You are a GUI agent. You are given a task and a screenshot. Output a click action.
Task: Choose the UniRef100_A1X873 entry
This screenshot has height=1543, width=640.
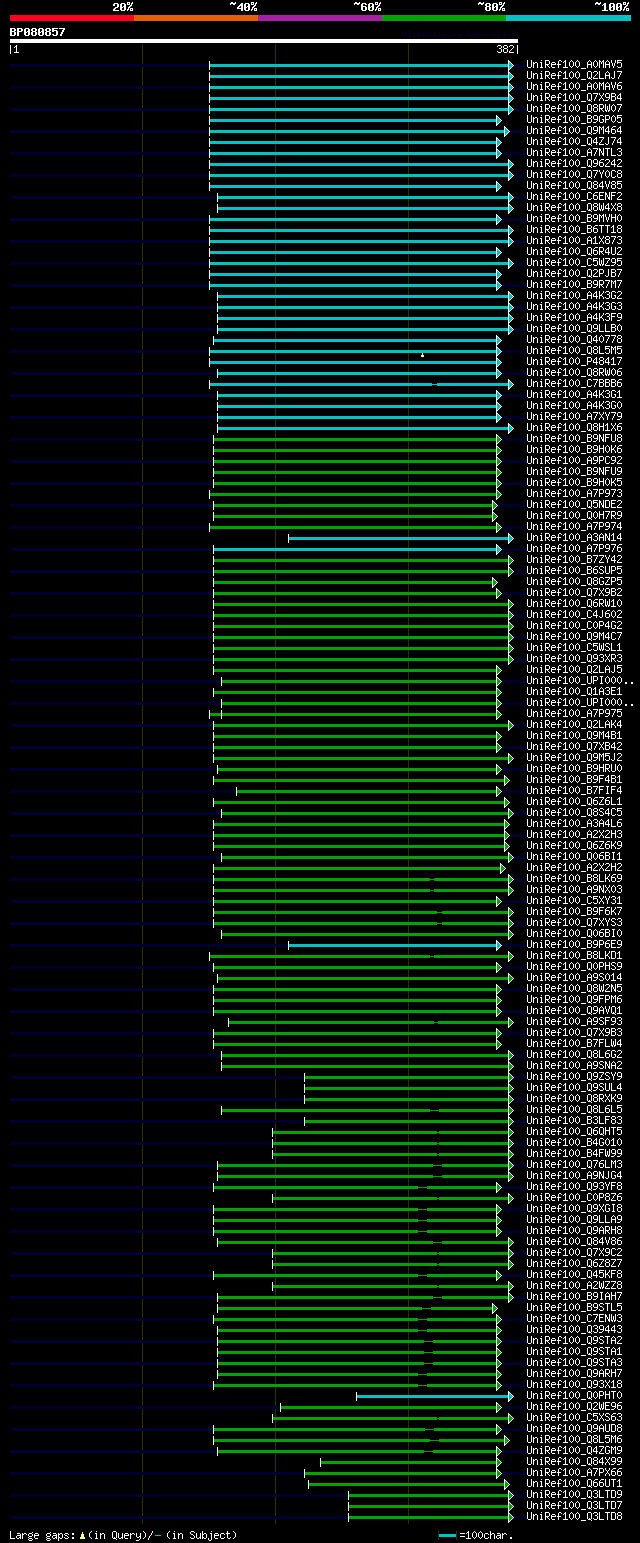(x=574, y=240)
